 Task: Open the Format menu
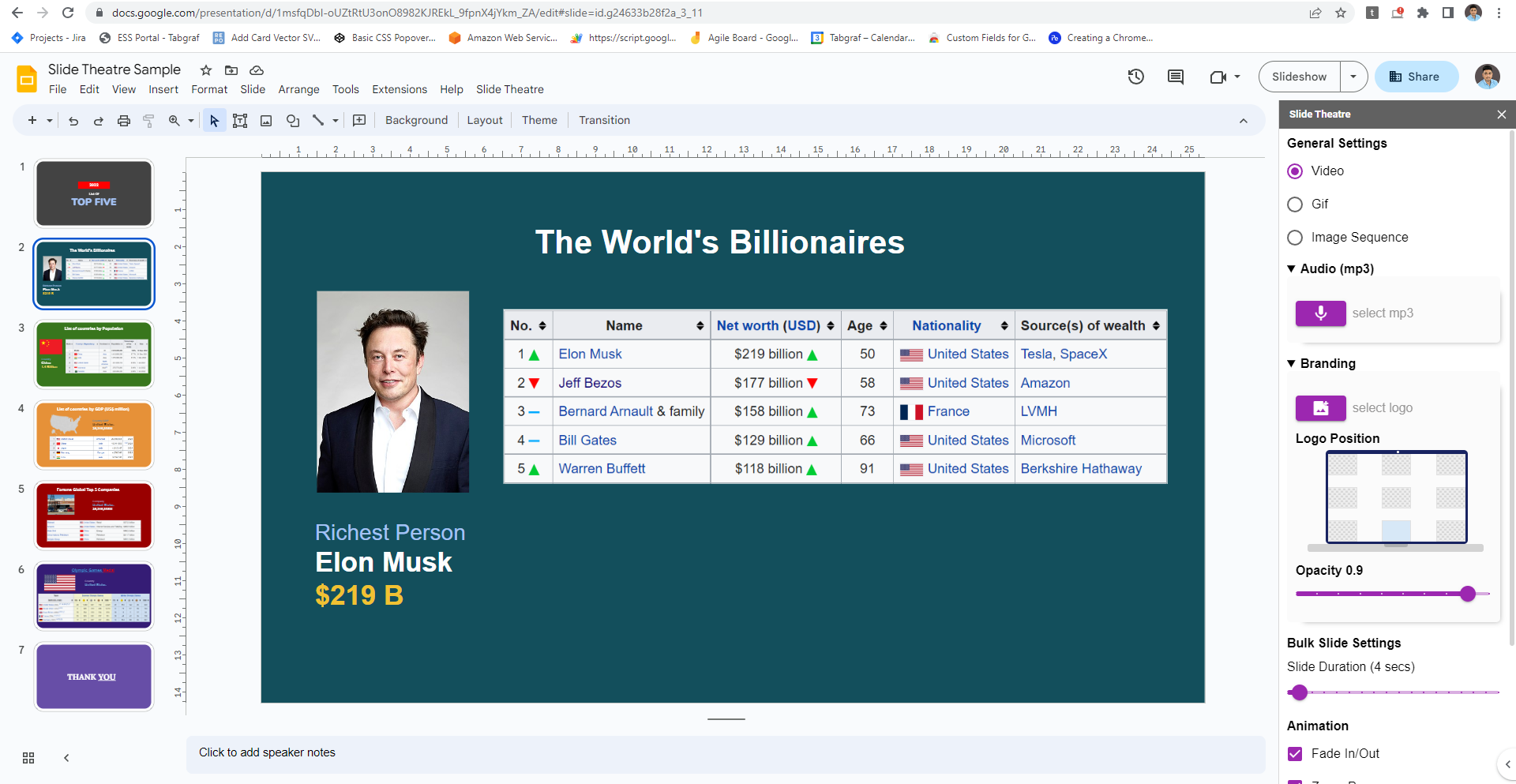coord(209,89)
